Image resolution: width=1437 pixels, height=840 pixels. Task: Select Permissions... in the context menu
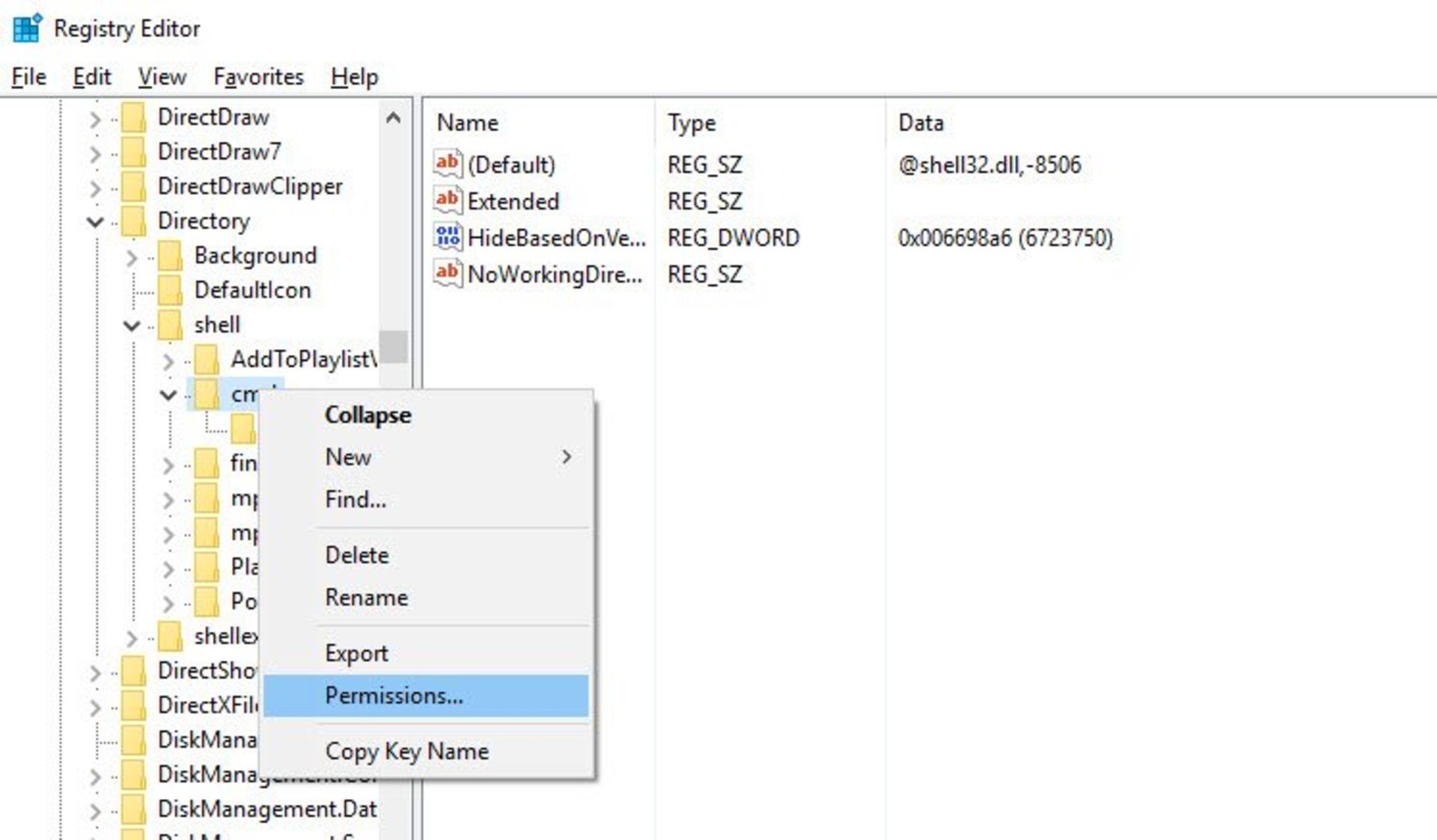426,696
